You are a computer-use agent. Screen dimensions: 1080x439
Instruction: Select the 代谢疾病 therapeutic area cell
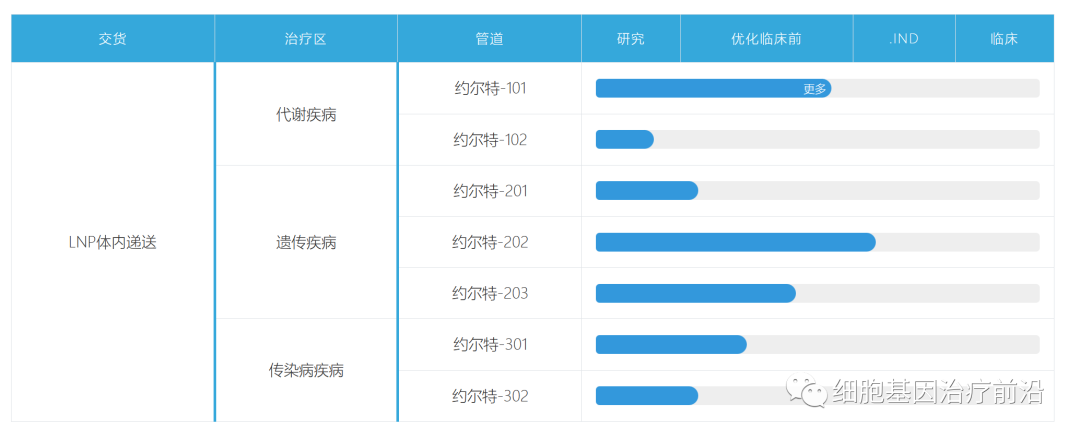point(306,114)
